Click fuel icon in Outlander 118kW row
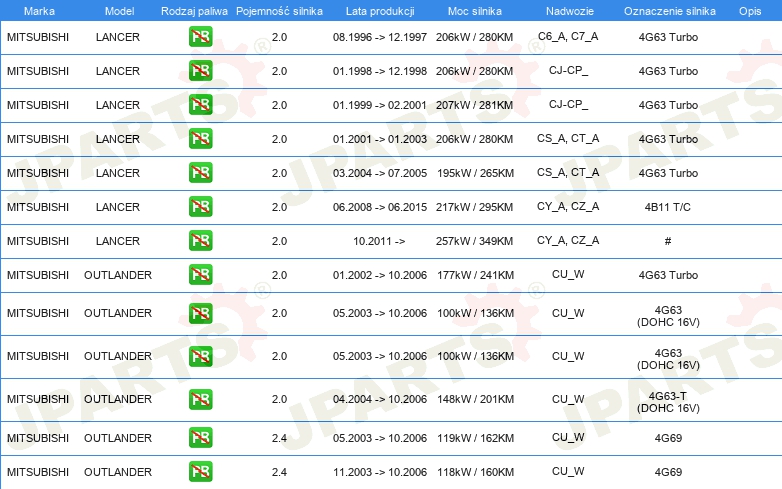Image resolution: width=782 pixels, height=489 pixels. coord(200,471)
